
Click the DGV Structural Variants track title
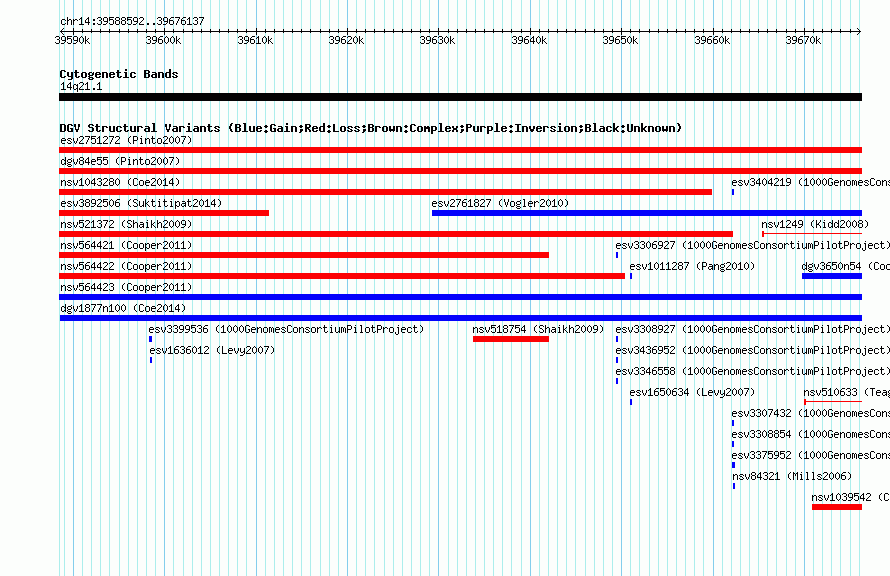click(x=371, y=128)
